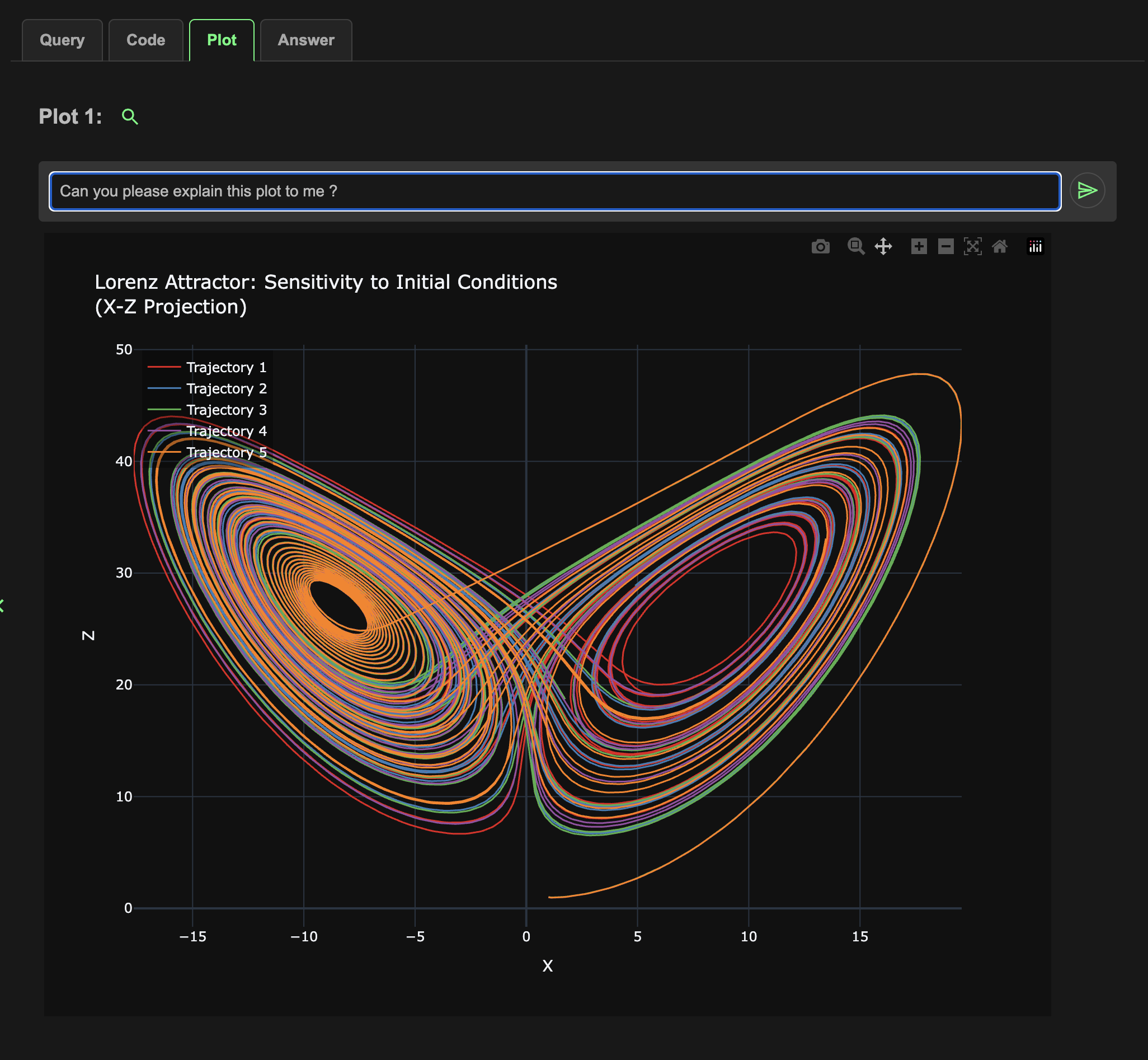1148x1060 pixels.
Task: Switch to the Query tab
Action: click(x=62, y=40)
